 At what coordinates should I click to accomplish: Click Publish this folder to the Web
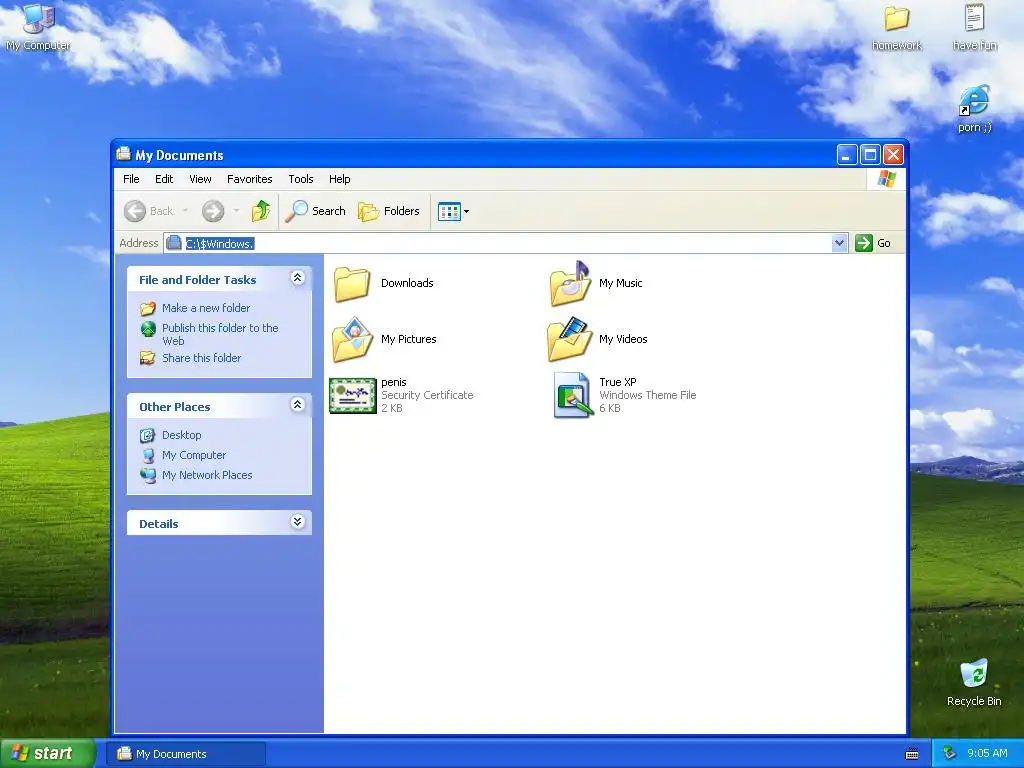(x=220, y=334)
